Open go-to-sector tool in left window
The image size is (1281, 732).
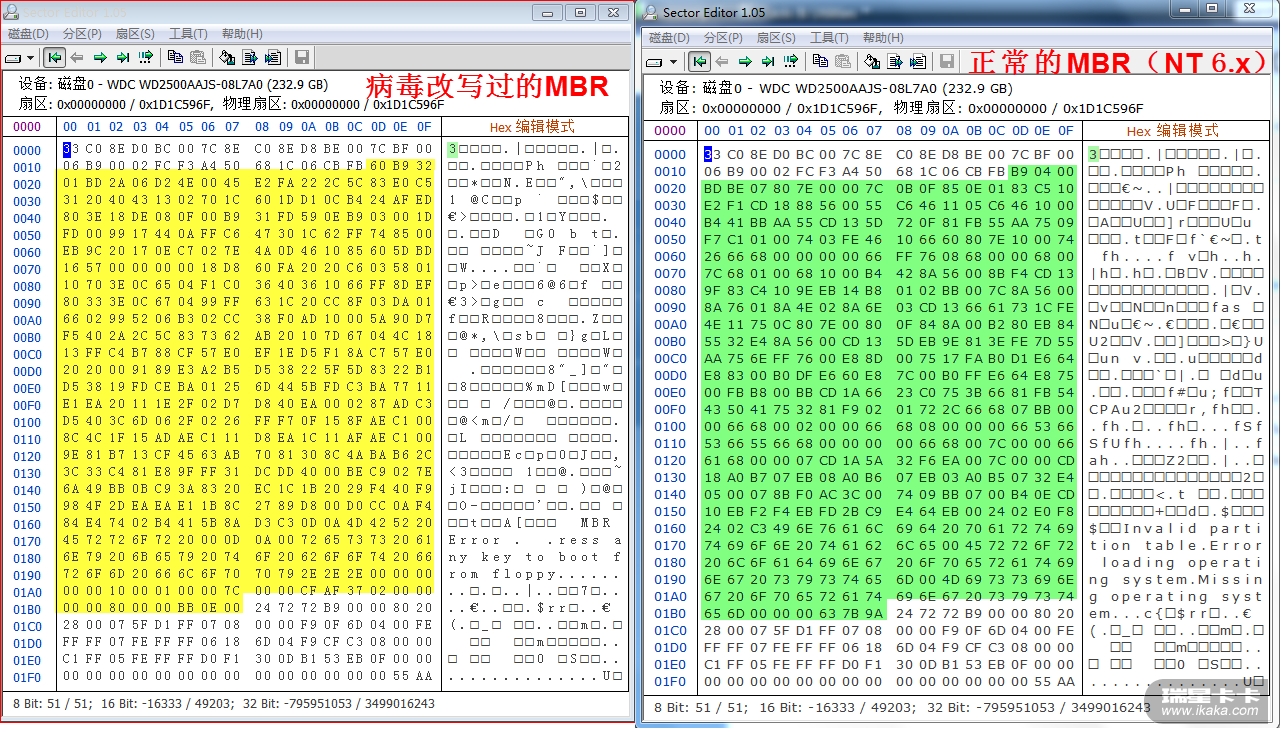click(146, 58)
